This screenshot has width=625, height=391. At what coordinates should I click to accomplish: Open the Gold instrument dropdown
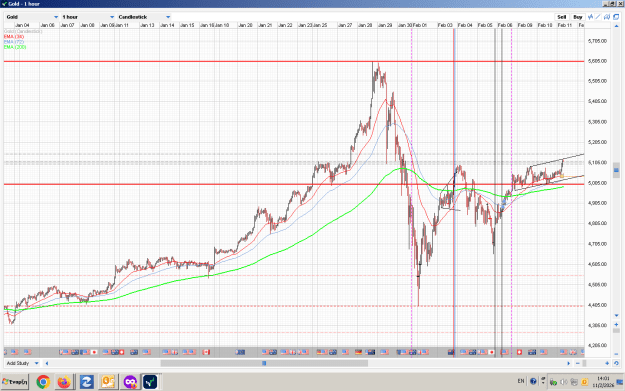(32, 17)
